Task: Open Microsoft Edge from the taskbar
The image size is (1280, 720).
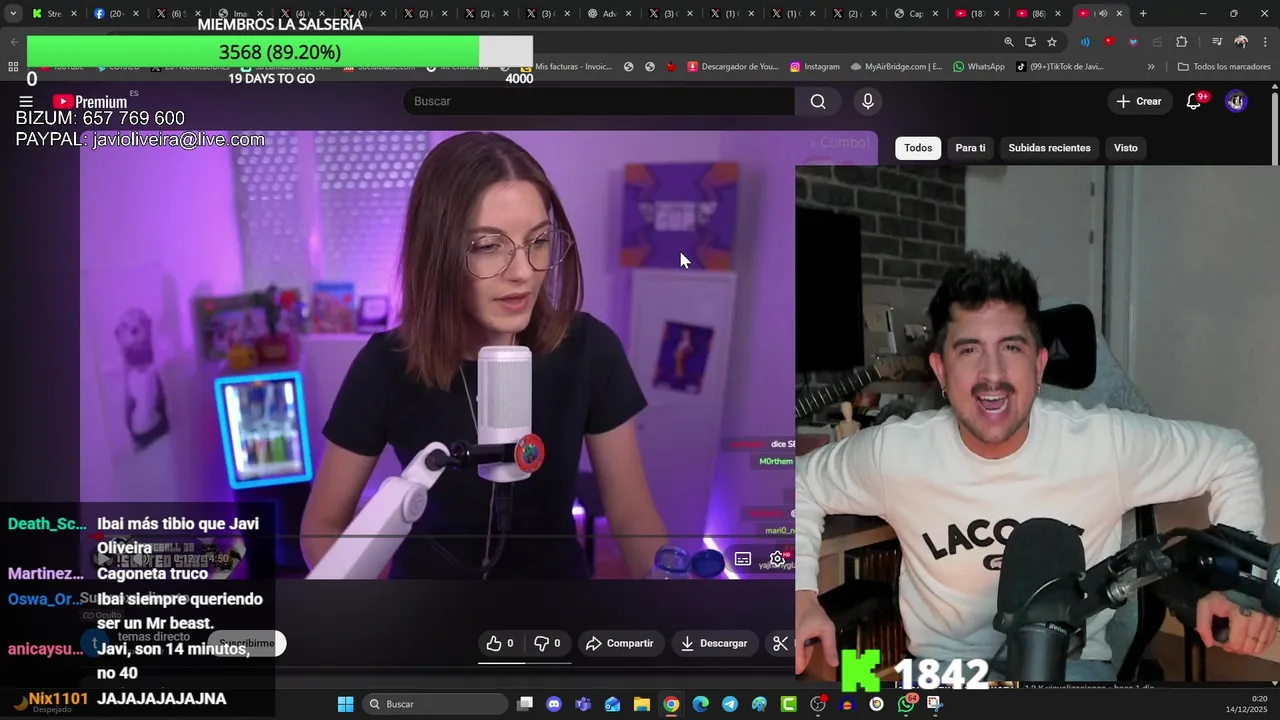Action: pyautogui.click(x=700, y=704)
